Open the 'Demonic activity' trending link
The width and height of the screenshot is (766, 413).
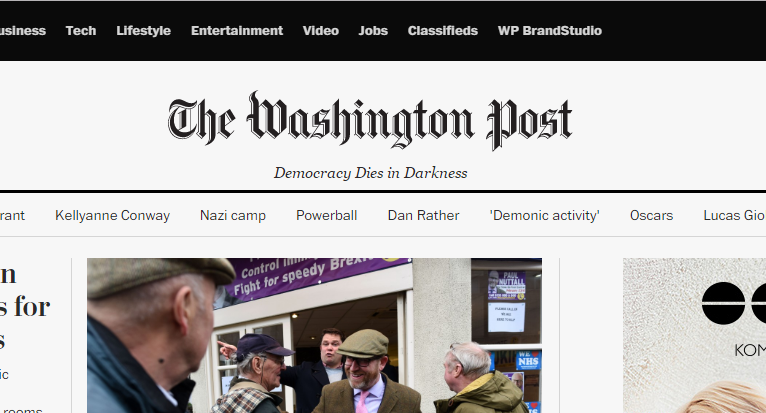tap(544, 216)
